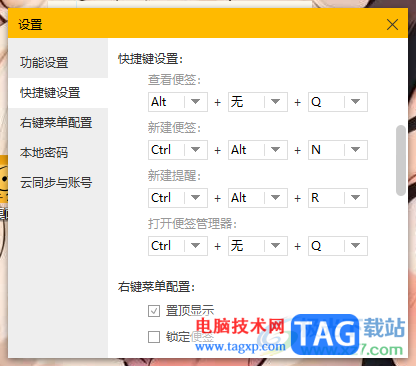Open the 功能设置 tab

(x=58, y=62)
